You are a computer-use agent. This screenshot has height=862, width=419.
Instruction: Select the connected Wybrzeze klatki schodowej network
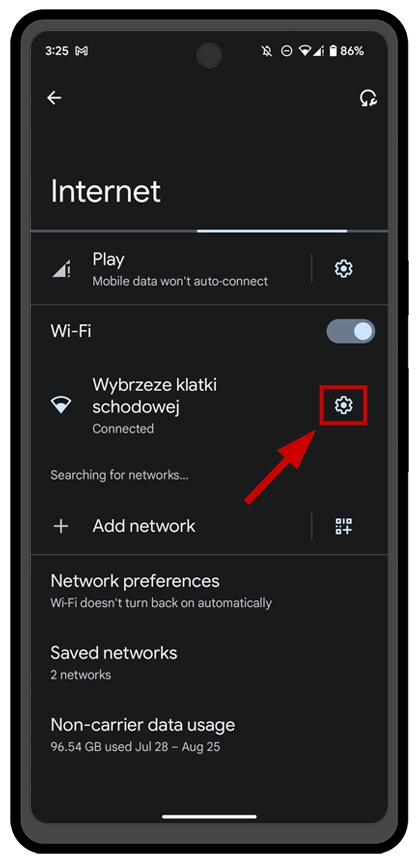tap(171, 406)
